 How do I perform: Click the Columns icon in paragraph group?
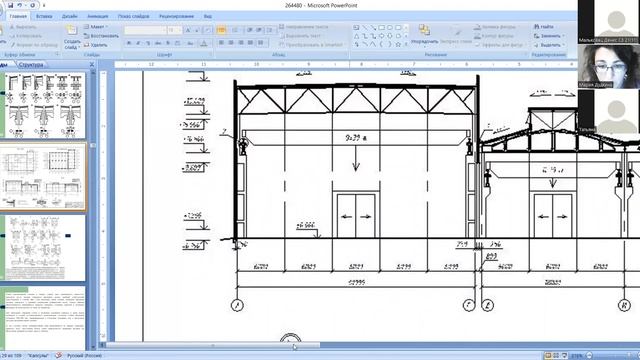[261, 43]
